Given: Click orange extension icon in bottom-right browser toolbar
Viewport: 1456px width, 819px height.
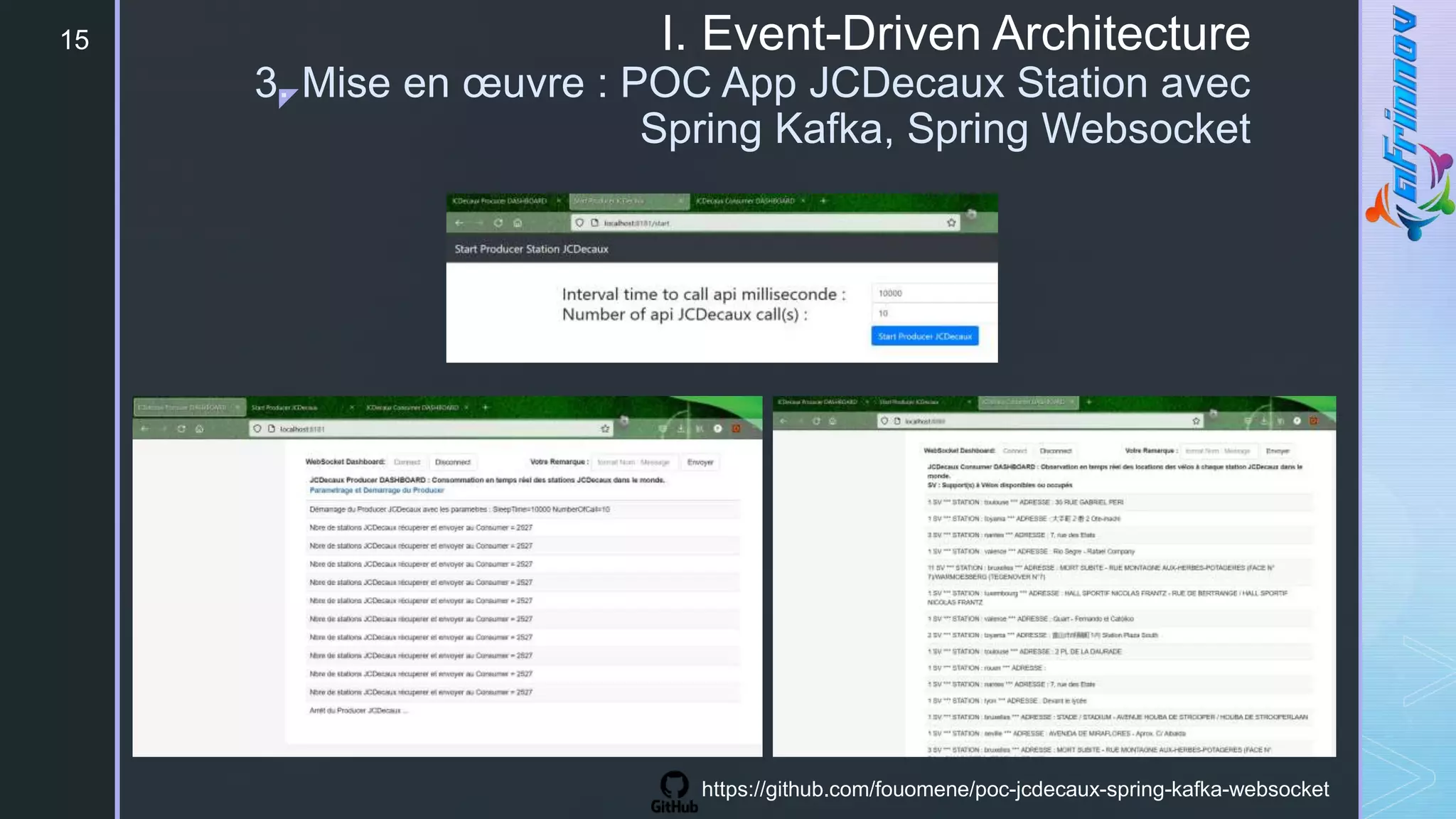Looking at the screenshot, I should pyautogui.click(x=1314, y=421).
